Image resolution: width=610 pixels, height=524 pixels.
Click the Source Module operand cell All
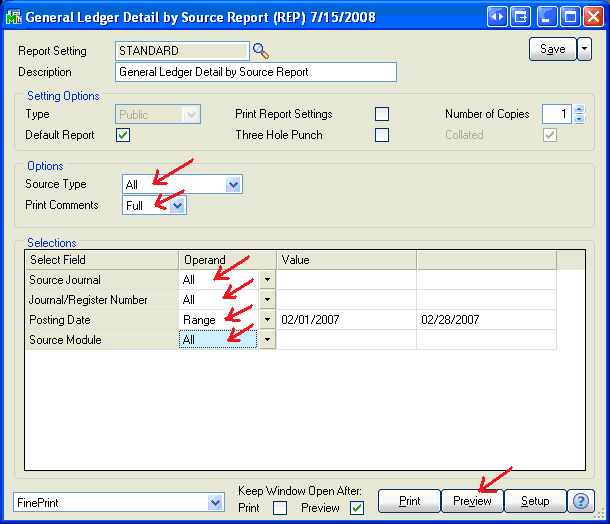coord(218,340)
